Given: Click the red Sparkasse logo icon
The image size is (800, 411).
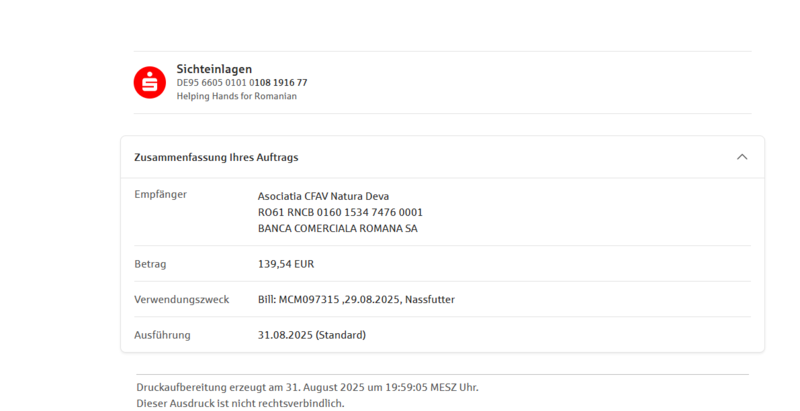Looking at the screenshot, I should click(150, 82).
